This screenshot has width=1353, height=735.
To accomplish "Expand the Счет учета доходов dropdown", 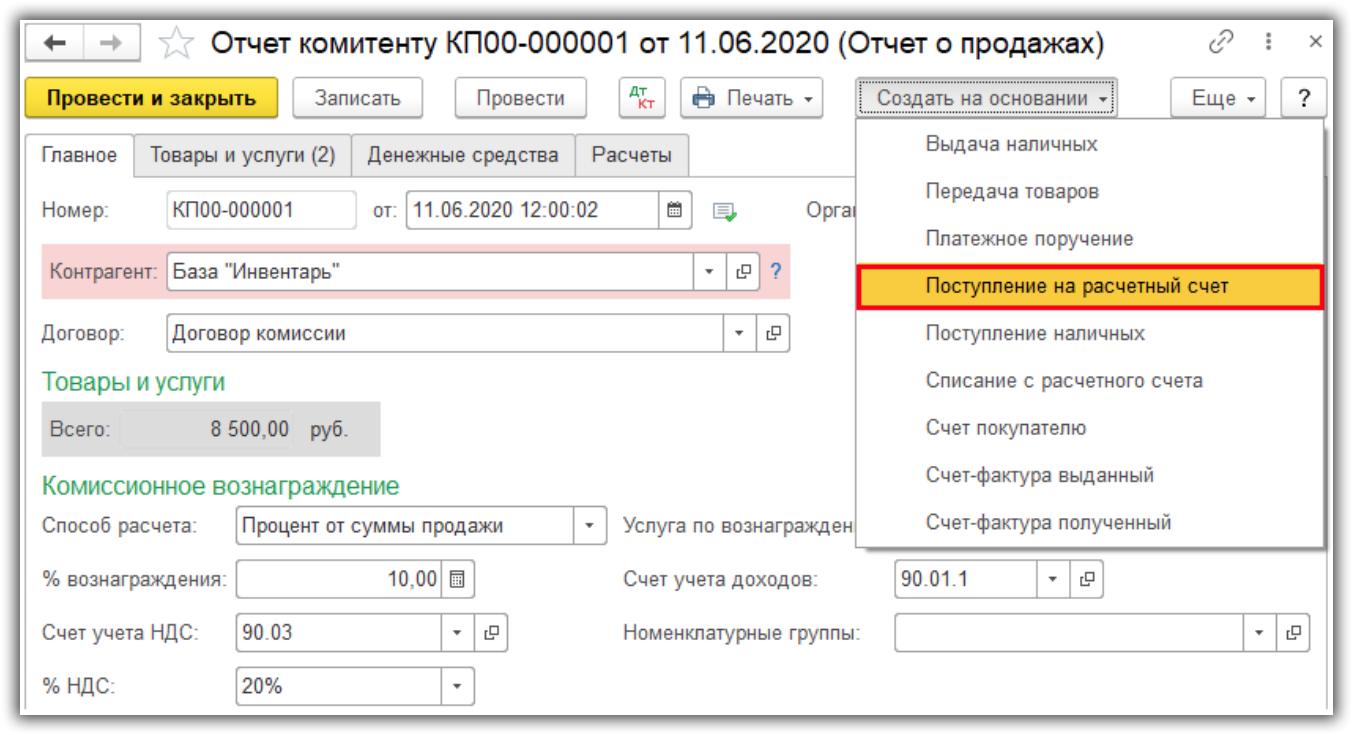I will click(1052, 579).
